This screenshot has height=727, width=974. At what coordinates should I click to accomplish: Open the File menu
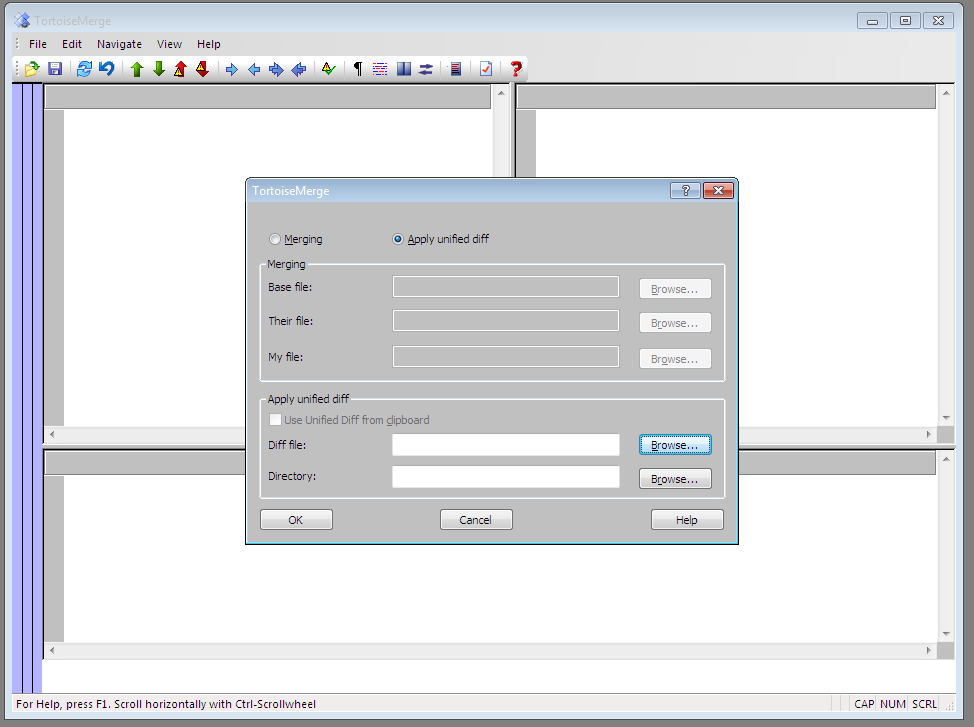tap(38, 44)
